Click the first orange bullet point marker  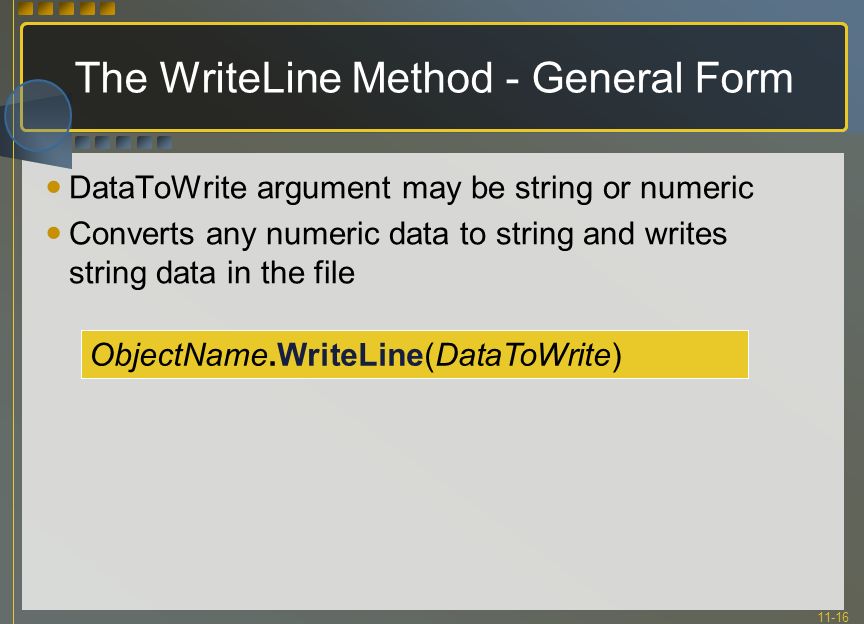[53, 187]
